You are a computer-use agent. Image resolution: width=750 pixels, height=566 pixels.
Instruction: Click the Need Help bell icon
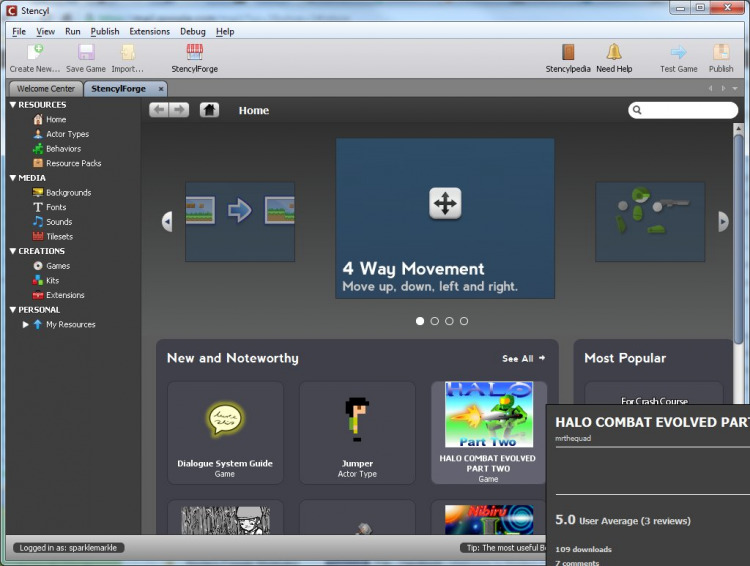[x=614, y=52]
